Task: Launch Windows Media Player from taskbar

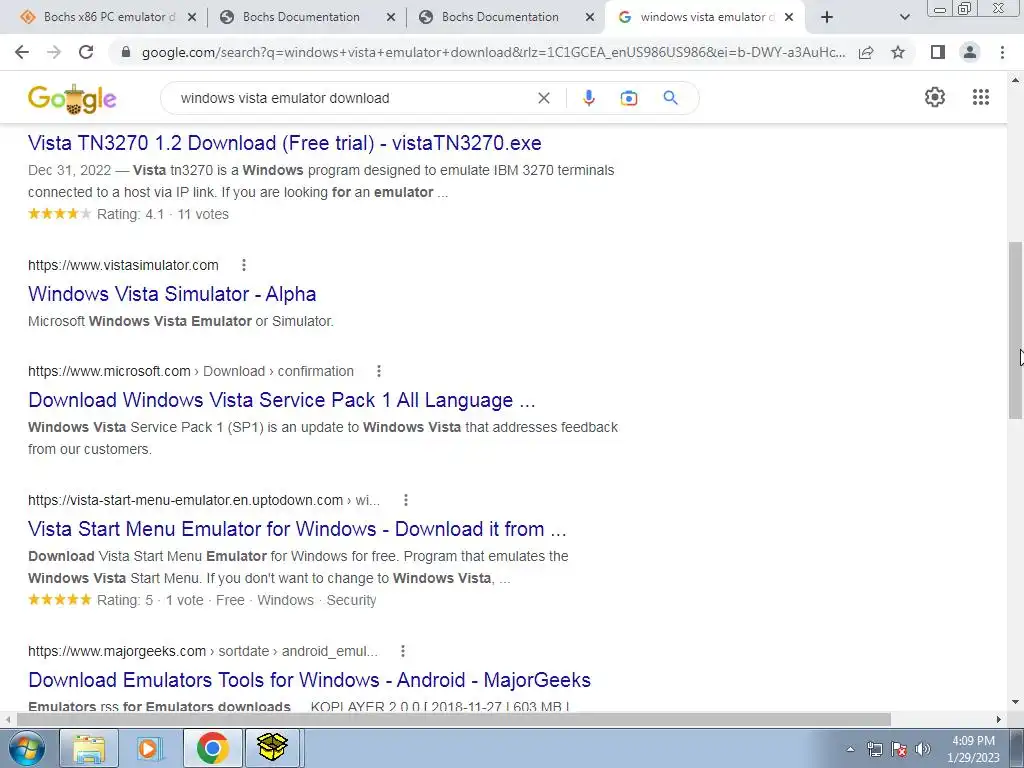Action: tap(150, 748)
